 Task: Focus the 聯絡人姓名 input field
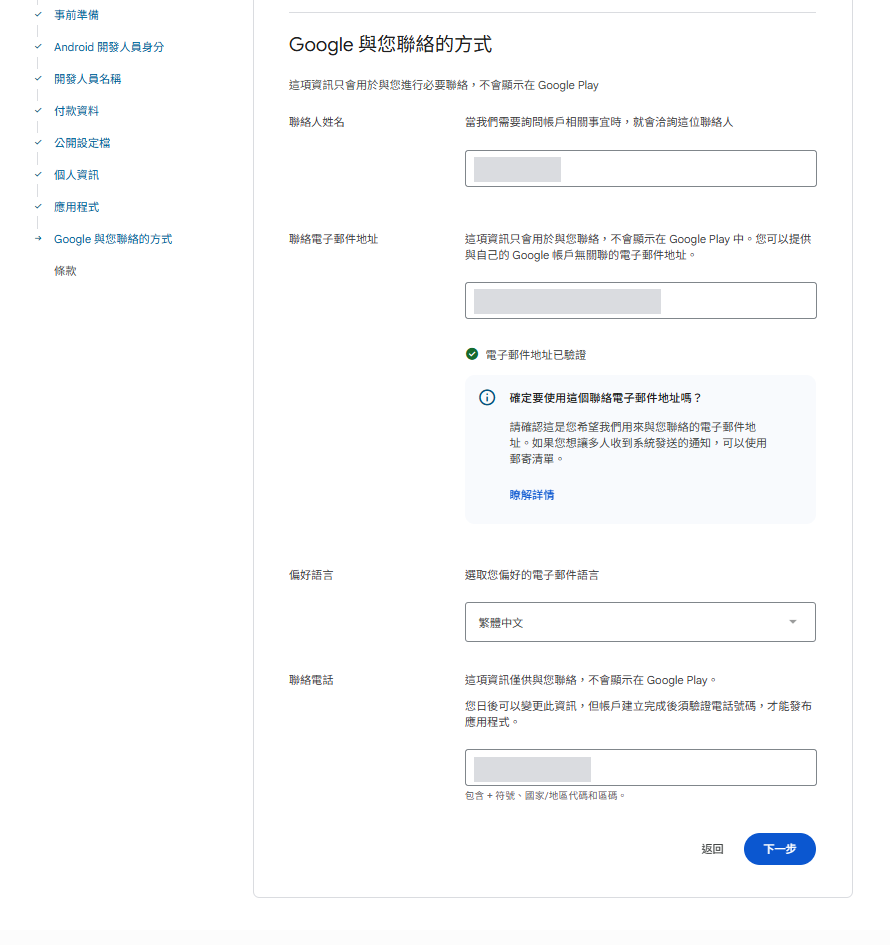tap(641, 169)
